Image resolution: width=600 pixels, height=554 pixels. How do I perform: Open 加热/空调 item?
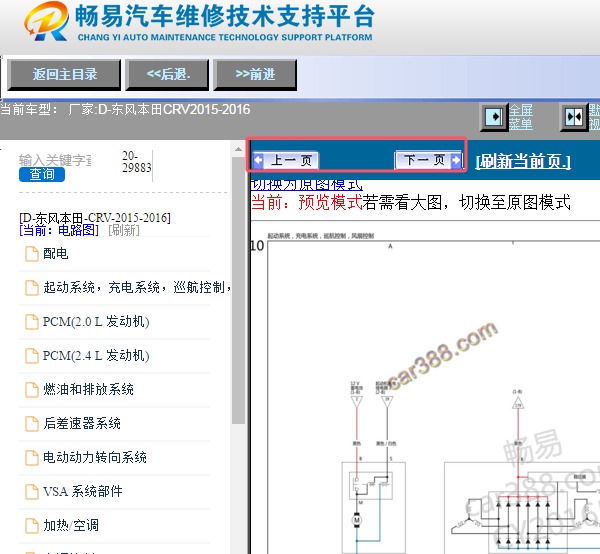[x=71, y=525]
